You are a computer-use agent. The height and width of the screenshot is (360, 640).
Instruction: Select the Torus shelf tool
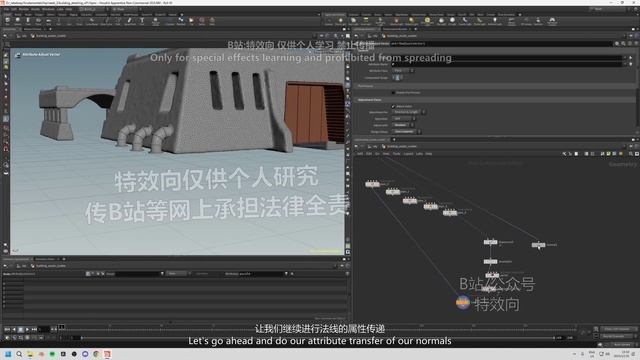[x=38, y=21]
